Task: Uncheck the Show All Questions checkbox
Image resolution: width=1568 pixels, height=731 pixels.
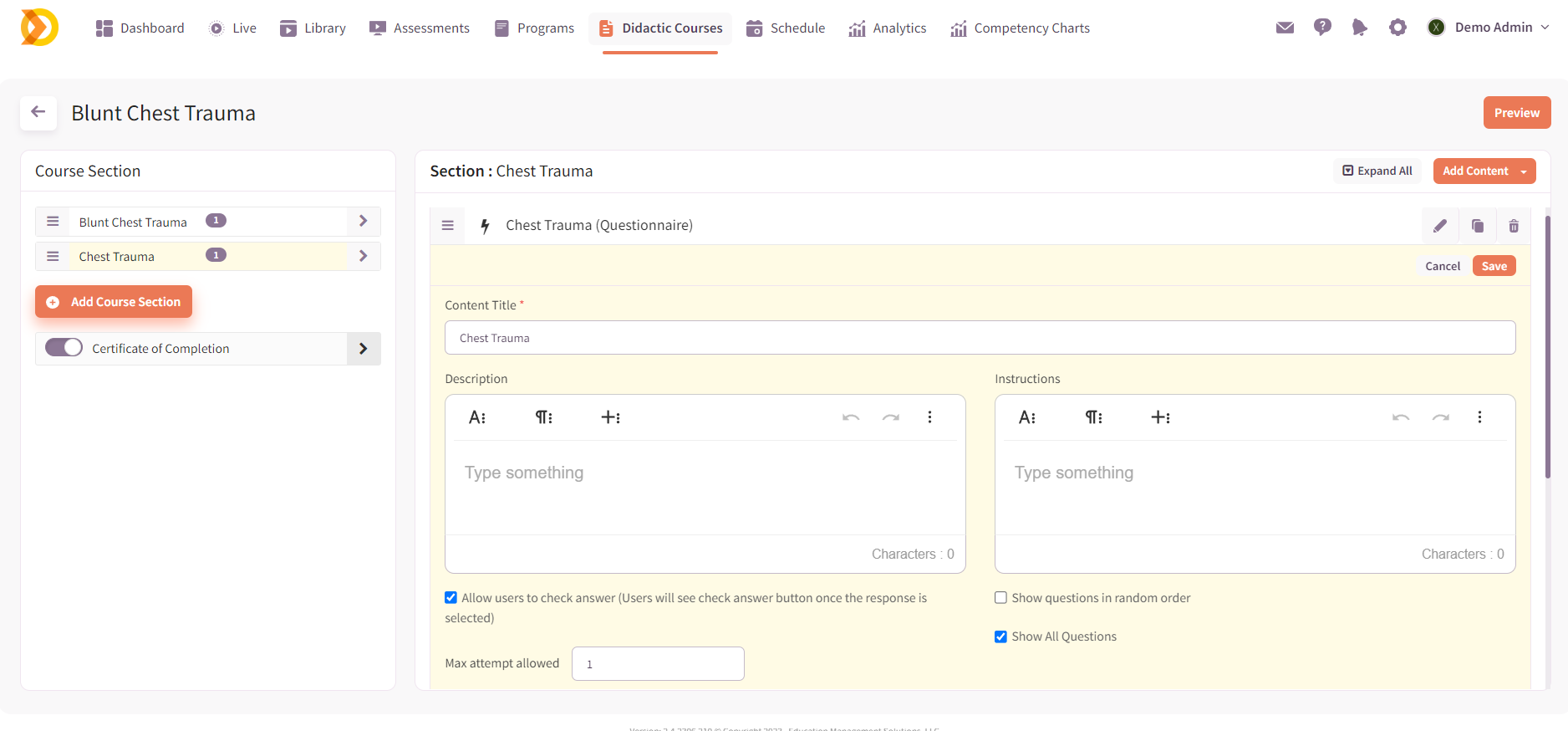Action: pyautogui.click(x=1000, y=637)
